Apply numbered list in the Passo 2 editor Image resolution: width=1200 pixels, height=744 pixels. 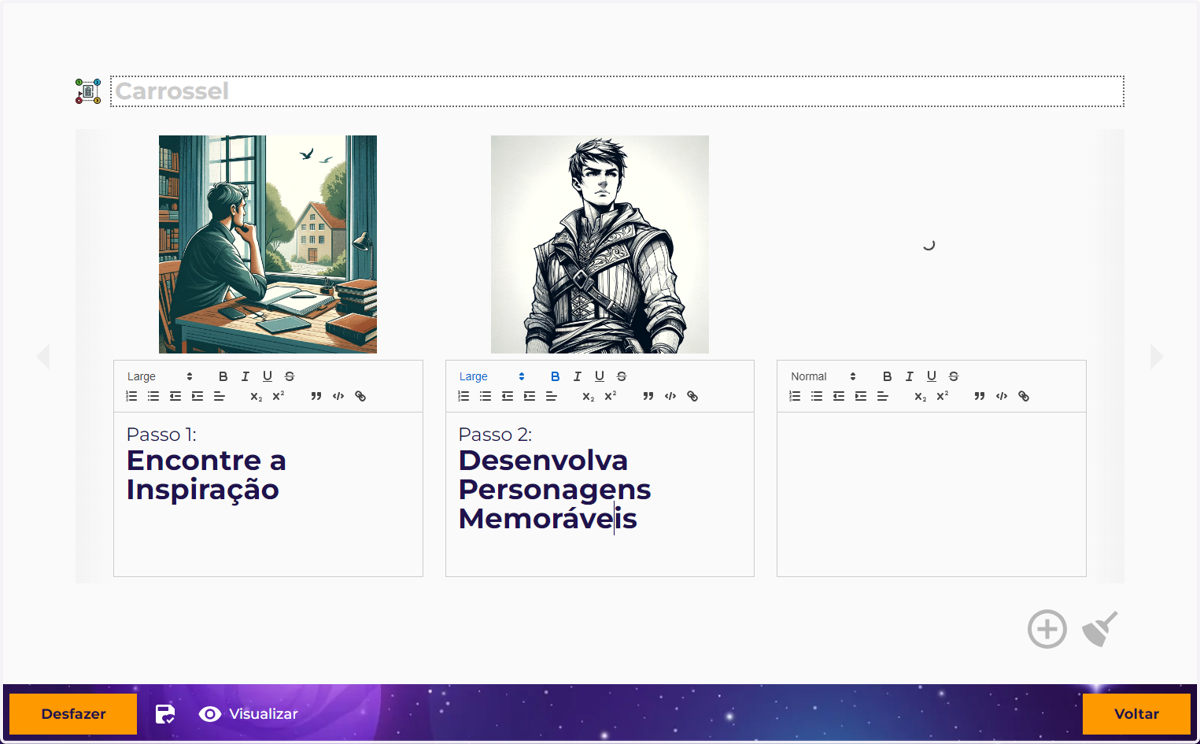(x=463, y=397)
